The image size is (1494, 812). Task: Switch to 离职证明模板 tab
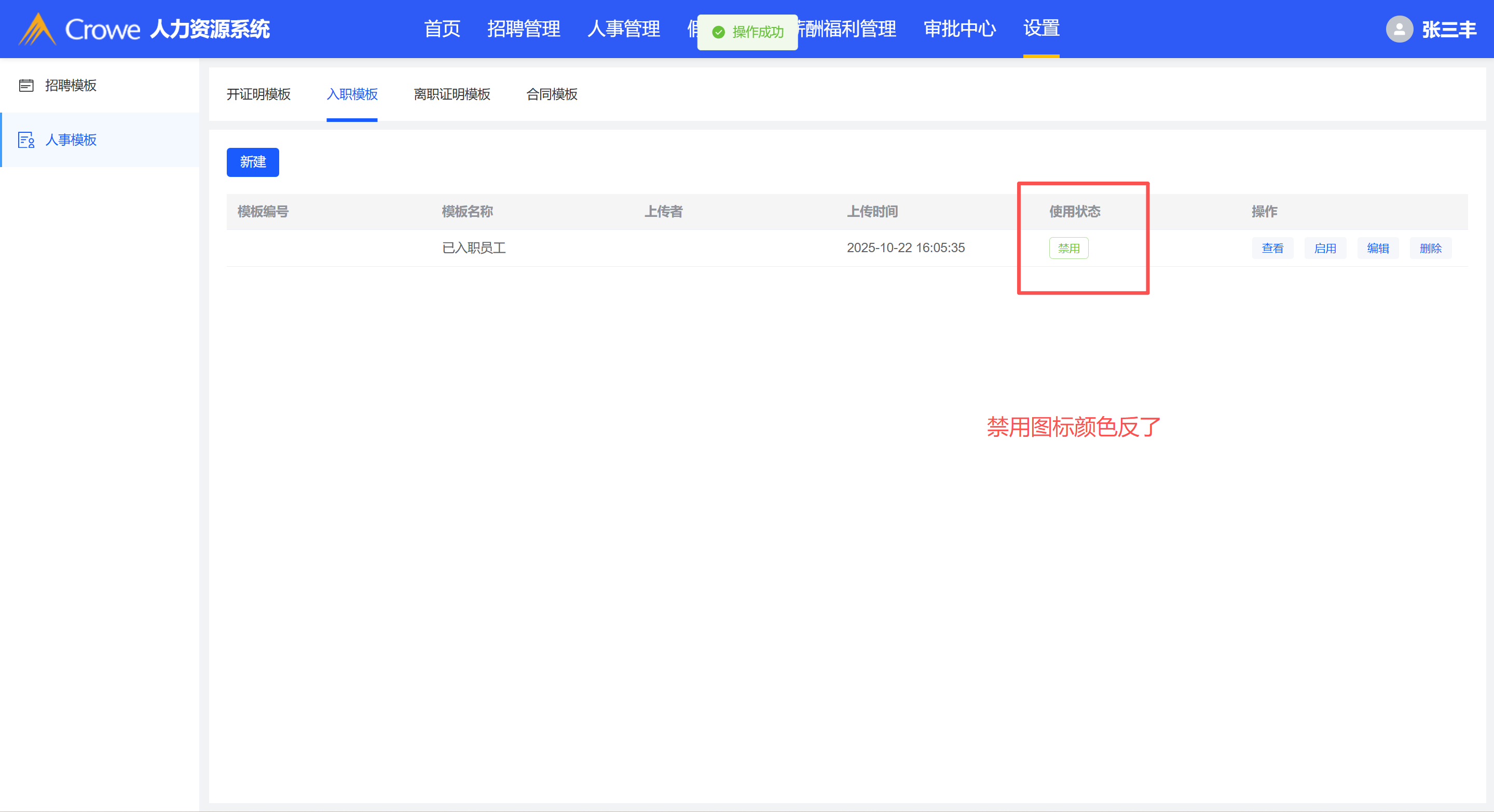click(x=452, y=94)
